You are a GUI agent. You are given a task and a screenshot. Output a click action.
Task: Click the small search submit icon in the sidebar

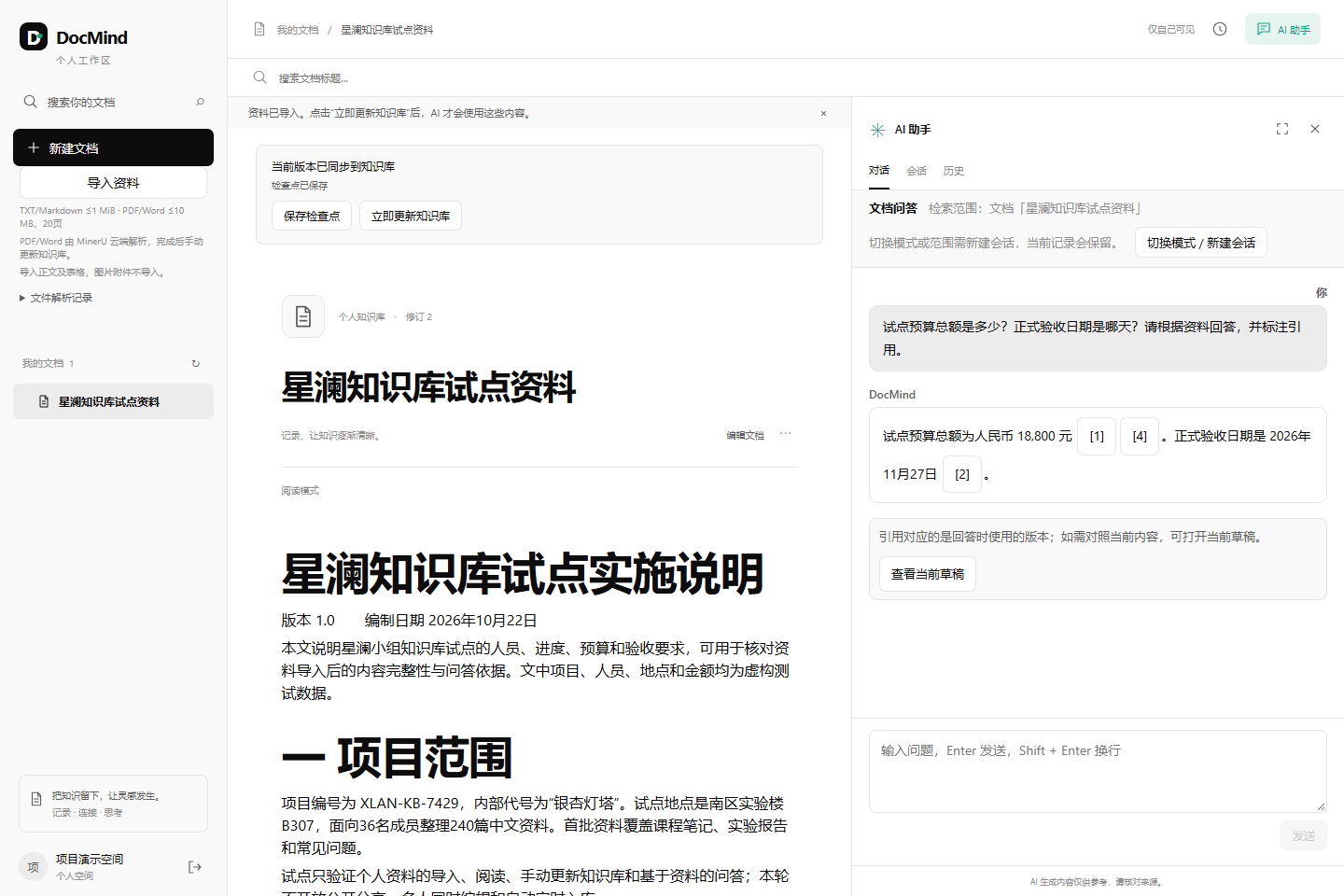point(200,102)
